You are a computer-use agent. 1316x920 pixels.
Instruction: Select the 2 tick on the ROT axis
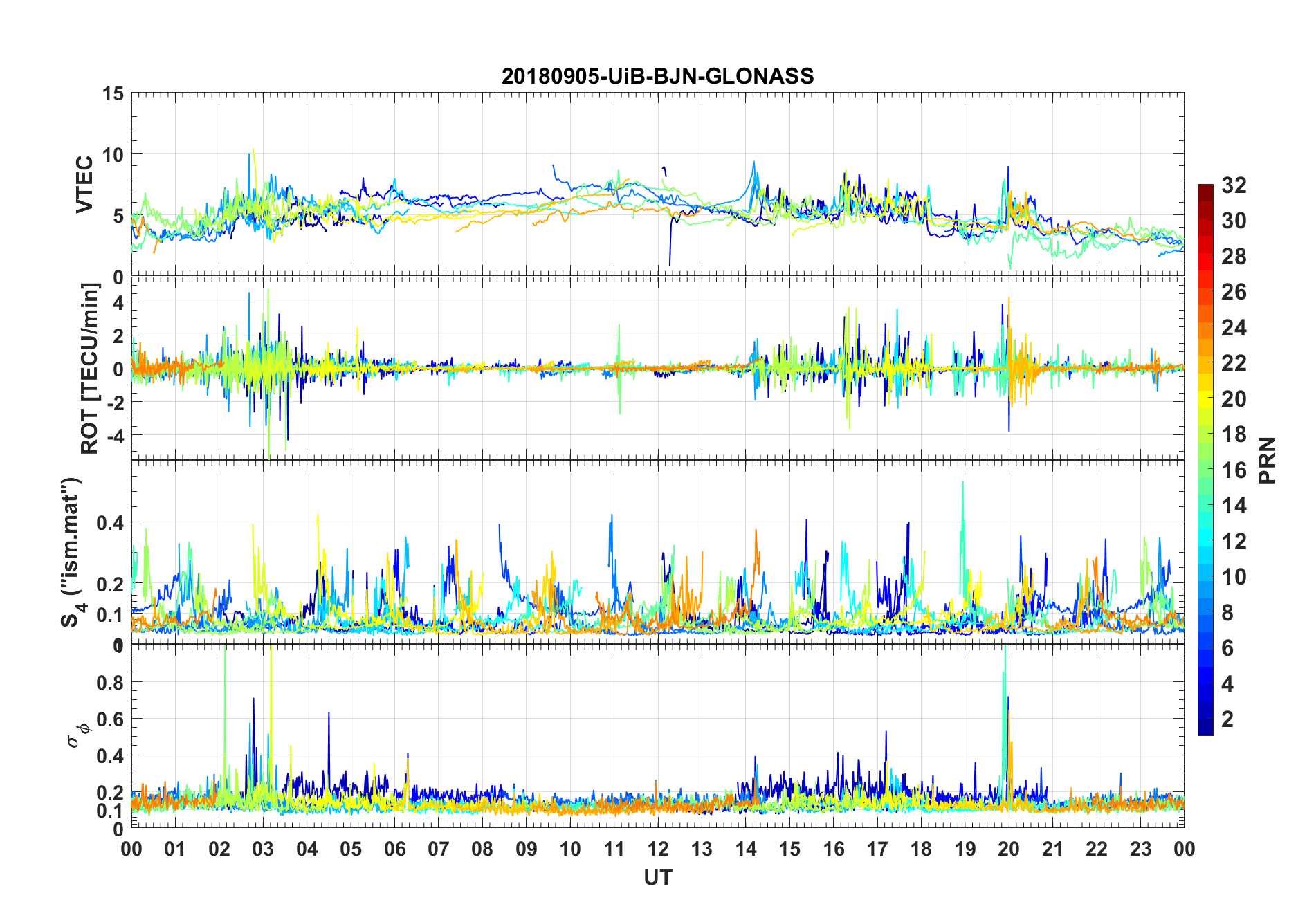(118, 335)
